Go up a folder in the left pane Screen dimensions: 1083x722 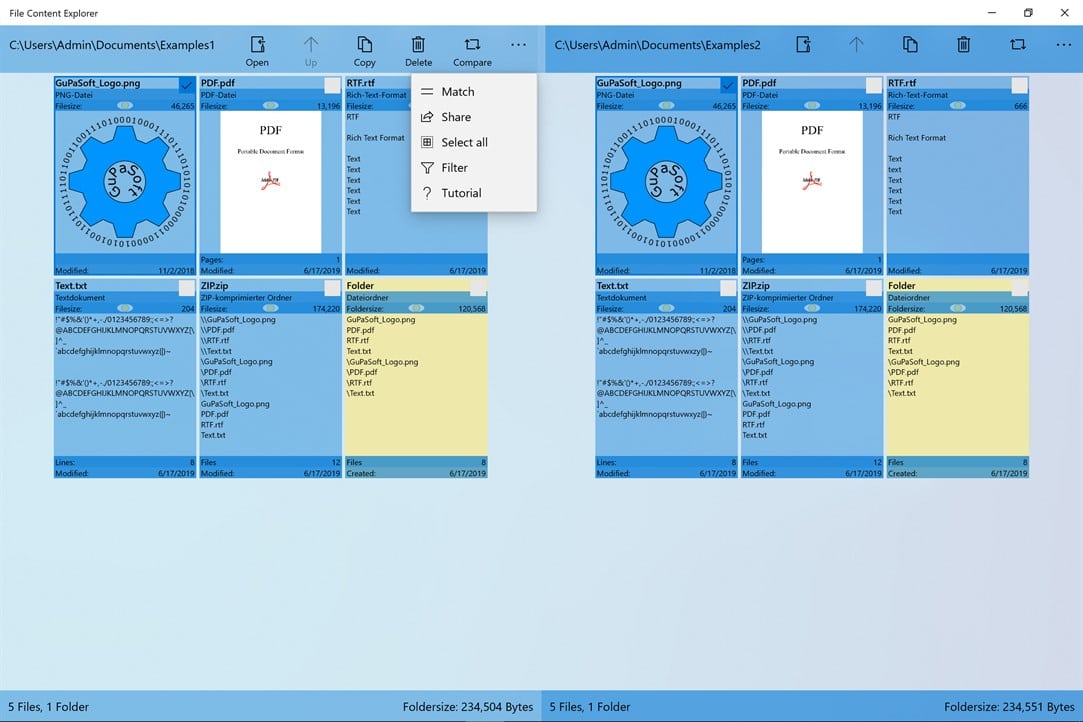[311, 45]
